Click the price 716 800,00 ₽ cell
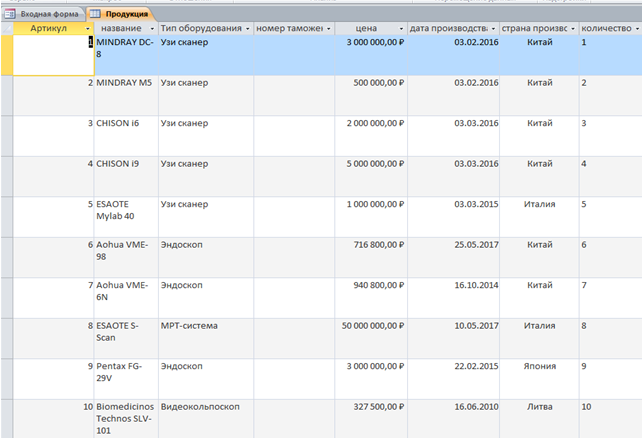 tap(371, 257)
